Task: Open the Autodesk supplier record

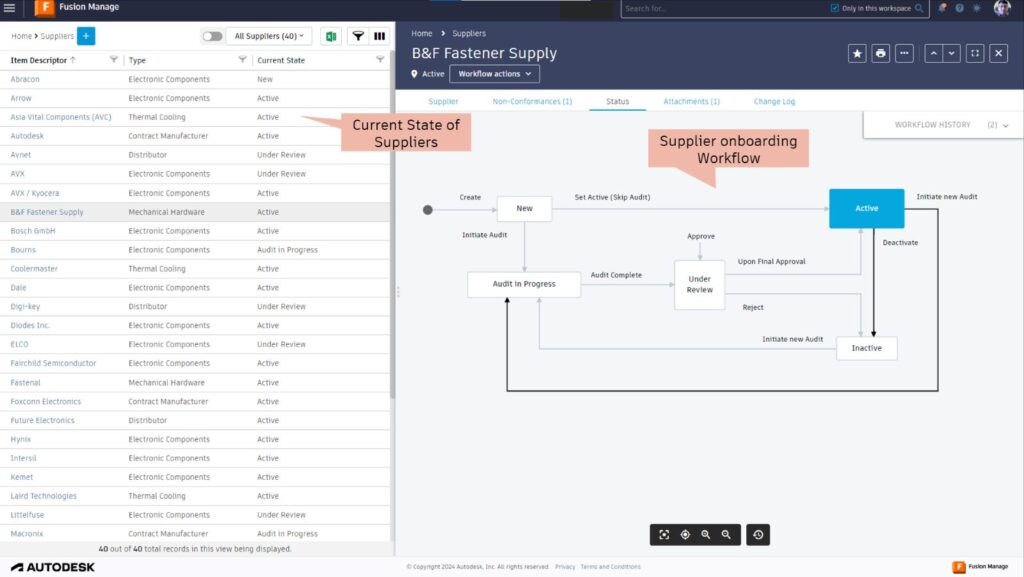Action: point(27,136)
